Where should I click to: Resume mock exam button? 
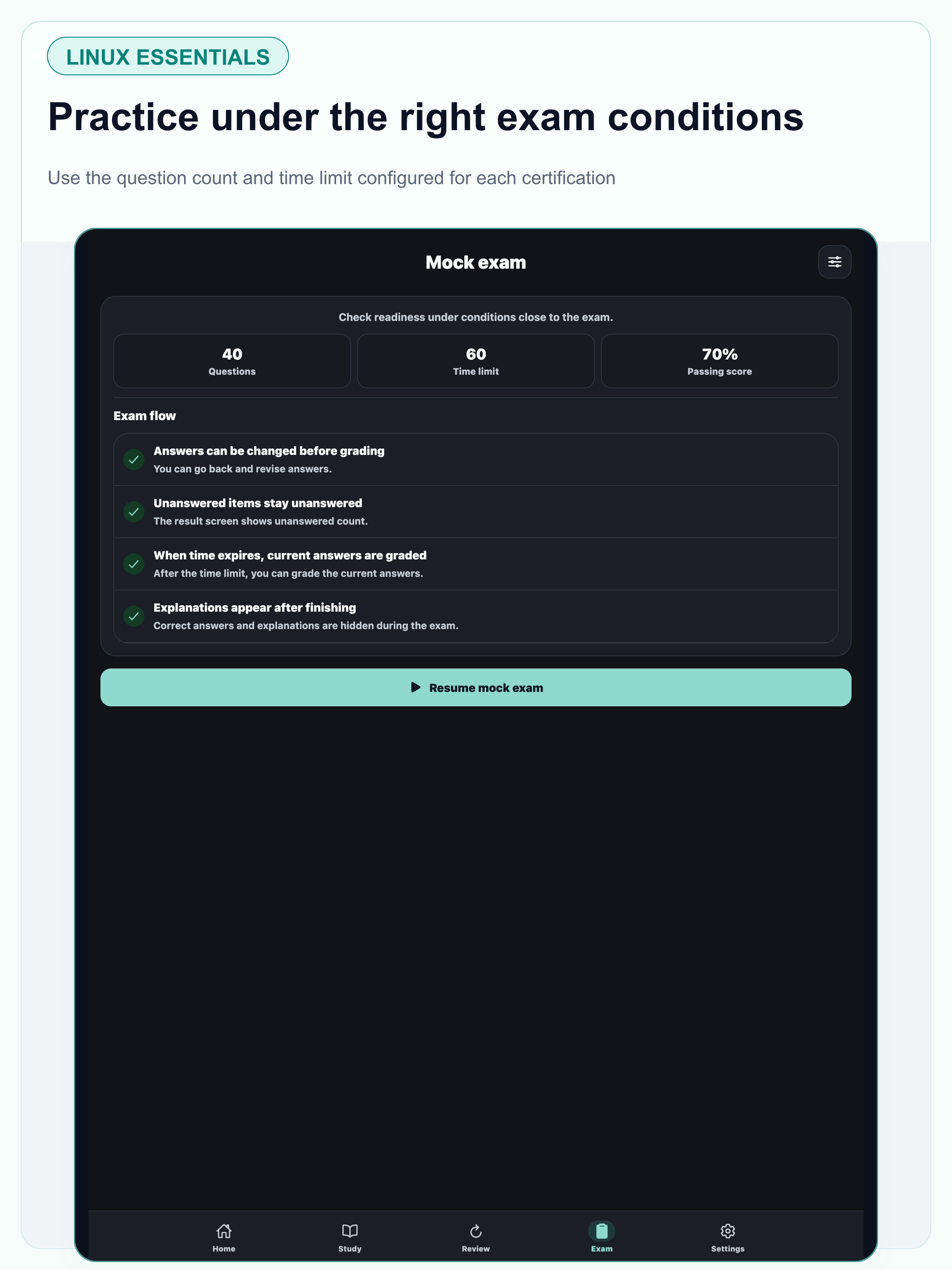(476, 687)
